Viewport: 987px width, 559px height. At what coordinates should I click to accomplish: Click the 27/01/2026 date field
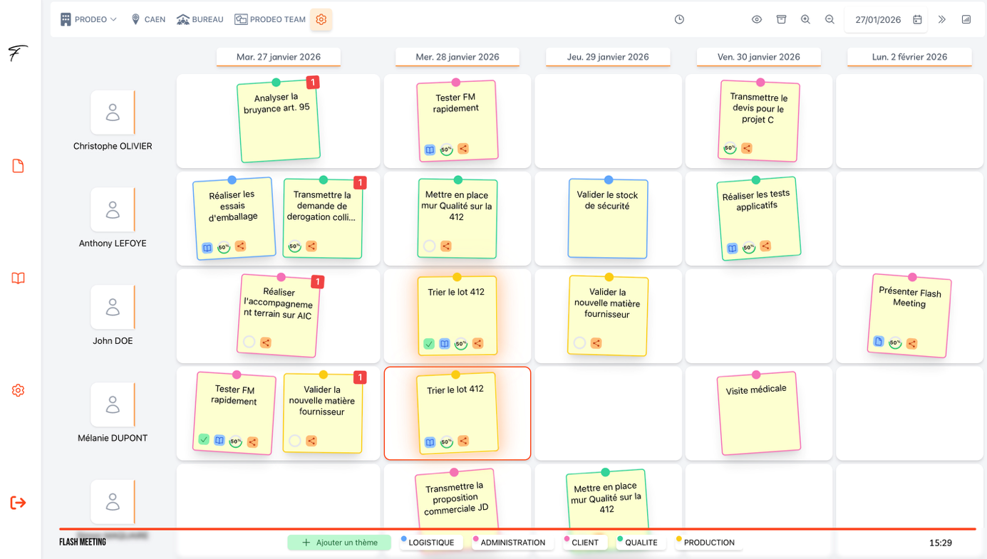[x=877, y=20]
